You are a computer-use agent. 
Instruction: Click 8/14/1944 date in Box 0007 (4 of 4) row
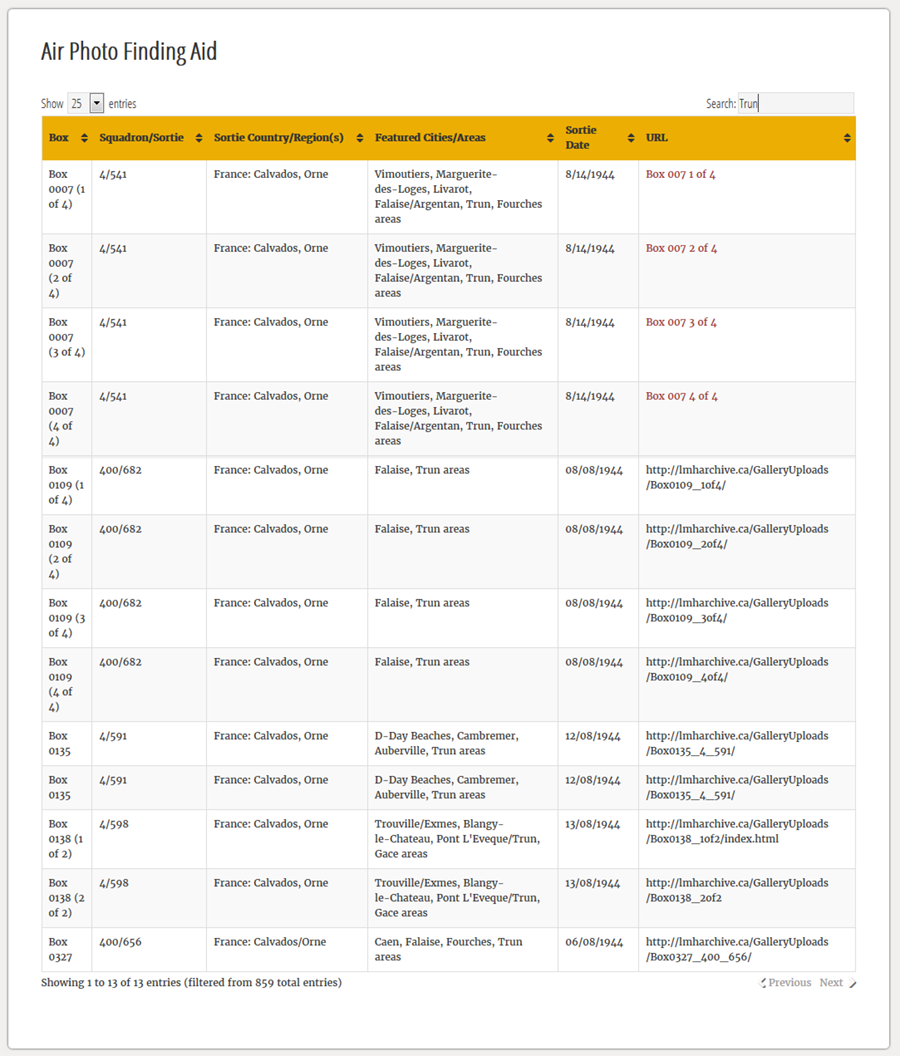(598, 419)
